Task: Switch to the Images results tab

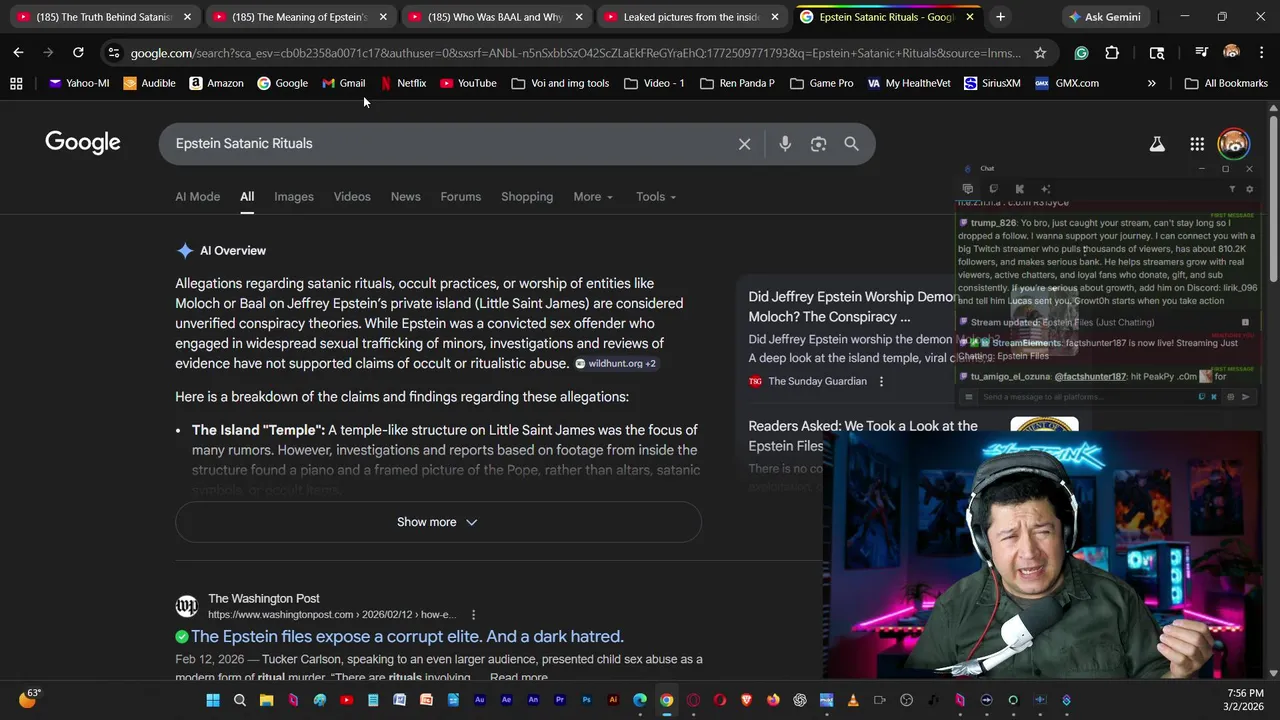Action: click(x=294, y=197)
